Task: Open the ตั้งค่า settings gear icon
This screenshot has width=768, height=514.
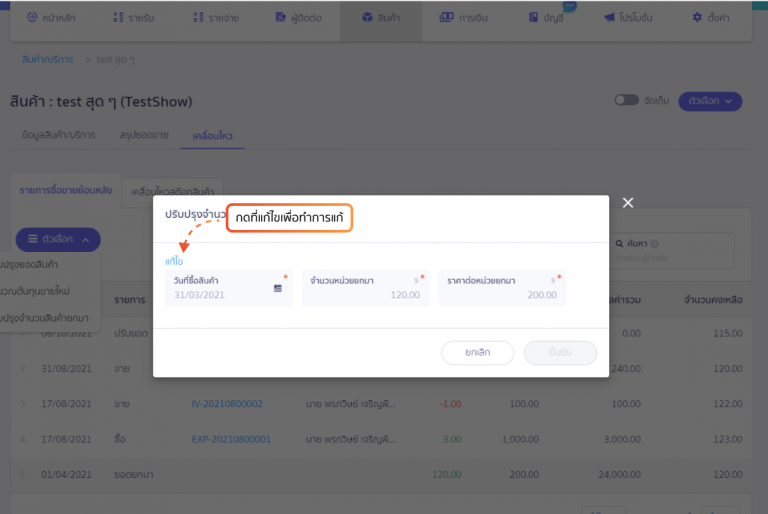Action: (x=697, y=18)
